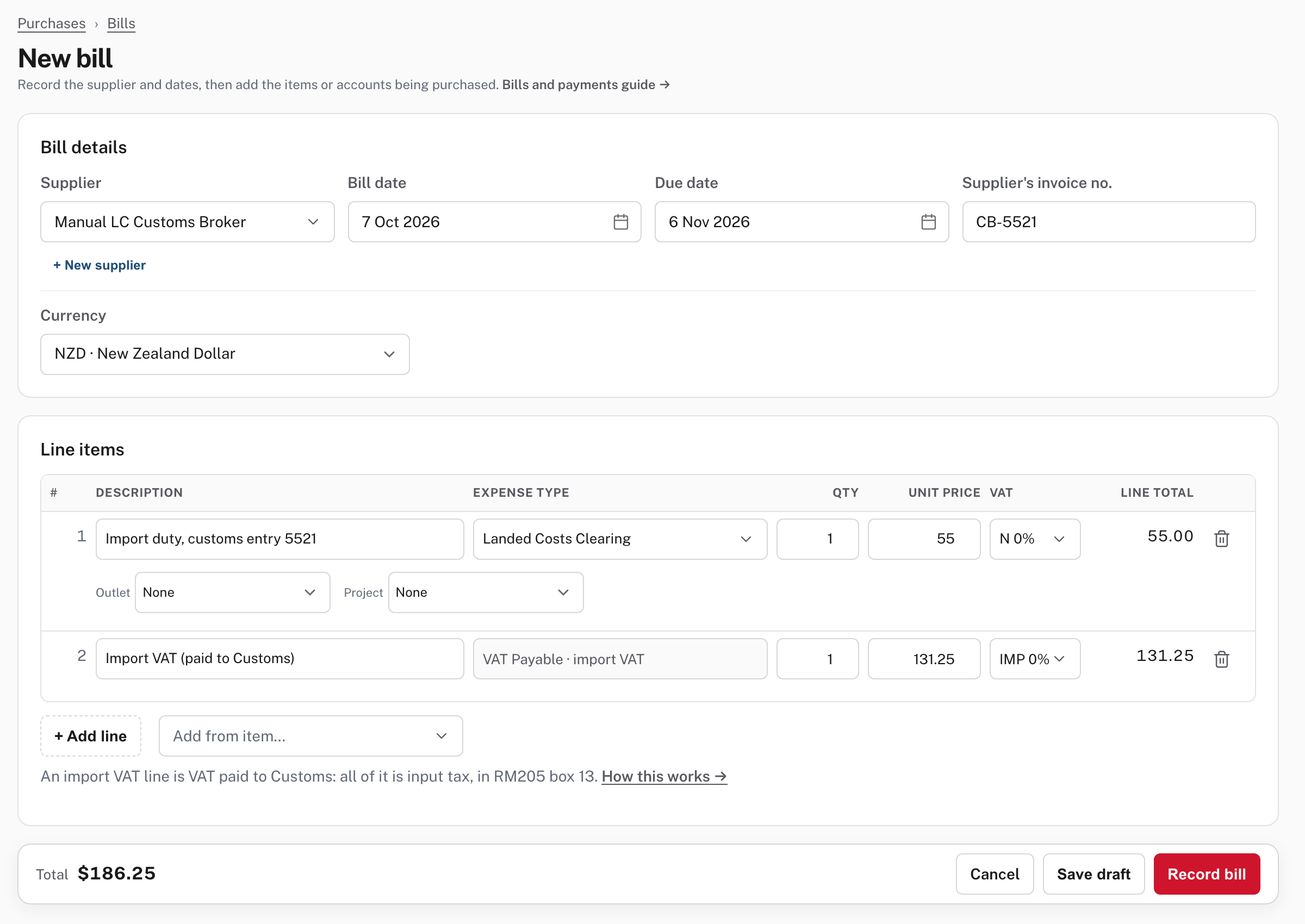The height and width of the screenshot is (924, 1305).
Task: Open the Bills and payments guide
Action: pos(586,85)
